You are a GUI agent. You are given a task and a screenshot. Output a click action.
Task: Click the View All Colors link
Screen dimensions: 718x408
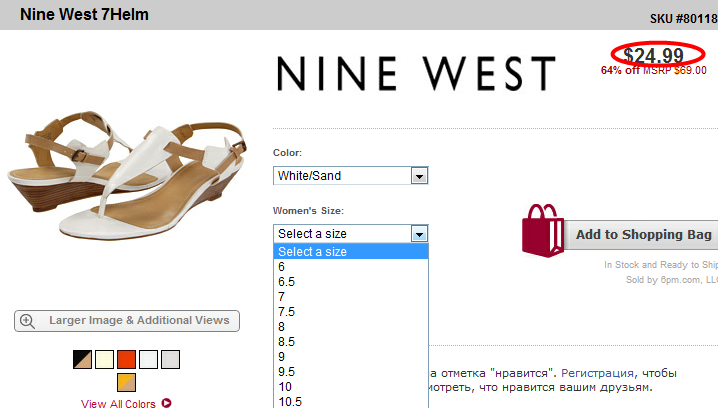pyautogui.click(x=118, y=403)
